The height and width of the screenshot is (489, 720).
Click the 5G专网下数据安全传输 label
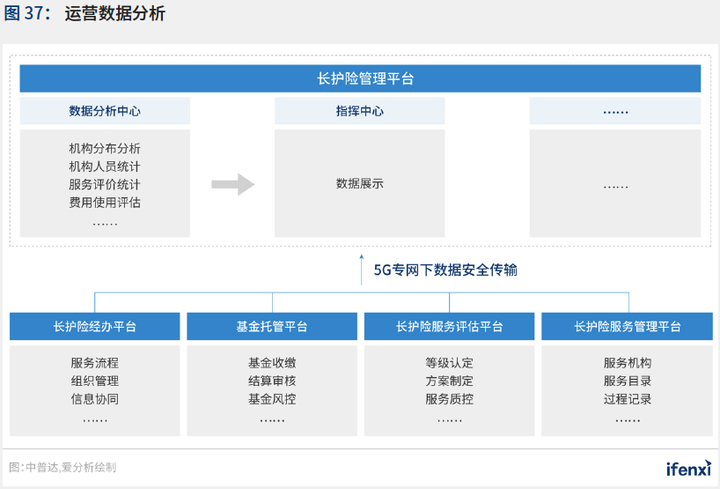point(445,270)
